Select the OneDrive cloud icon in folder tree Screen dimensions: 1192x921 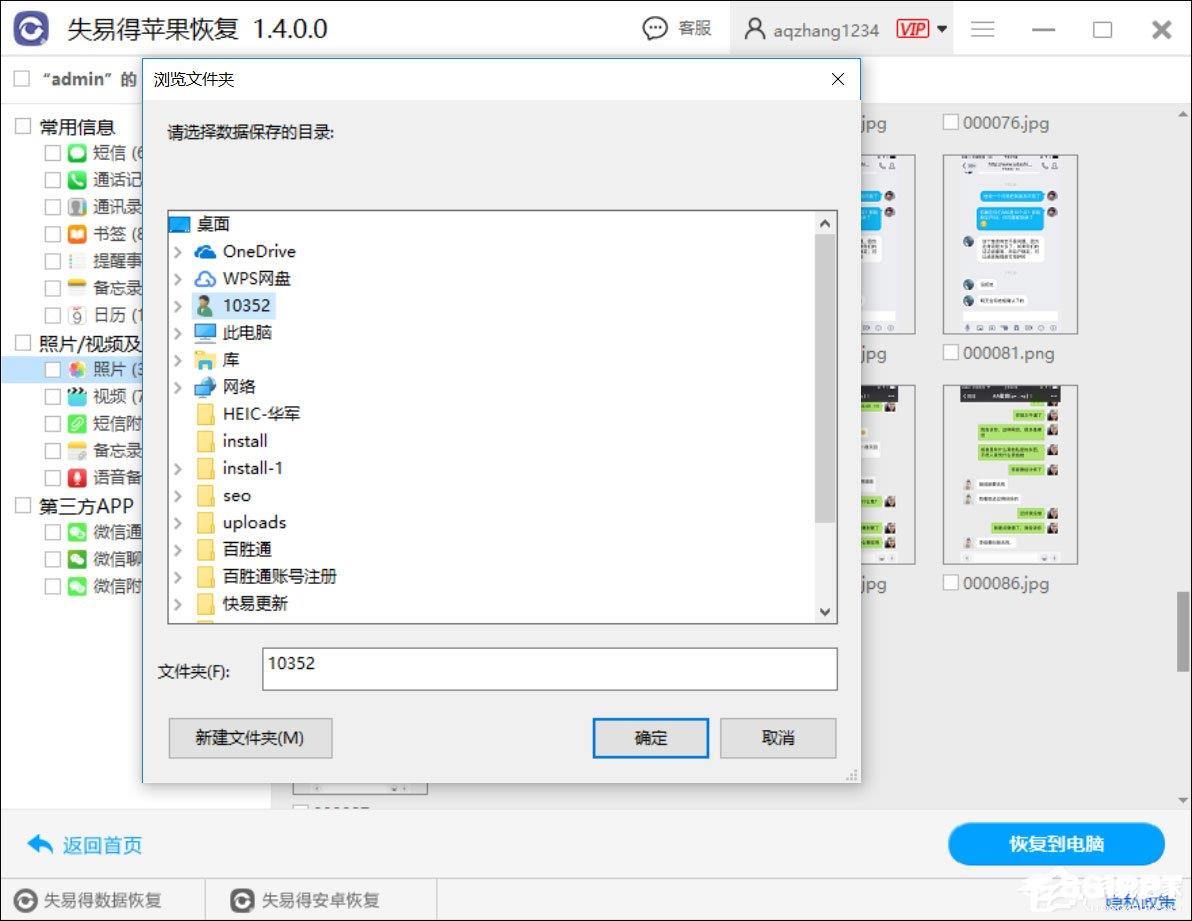pyautogui.click(x=204, y=252)
